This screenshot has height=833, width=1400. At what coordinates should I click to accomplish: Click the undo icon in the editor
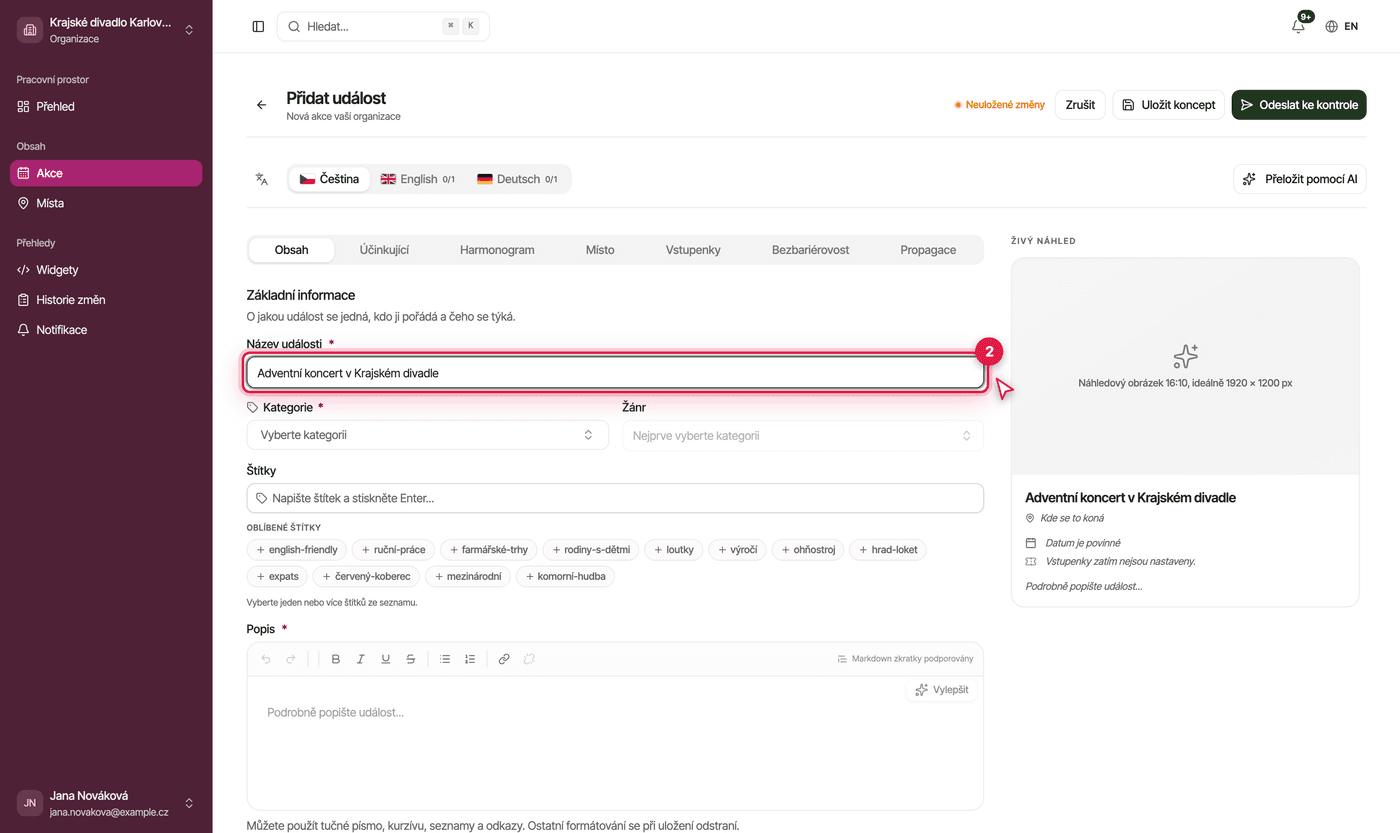tap(266, 659)
